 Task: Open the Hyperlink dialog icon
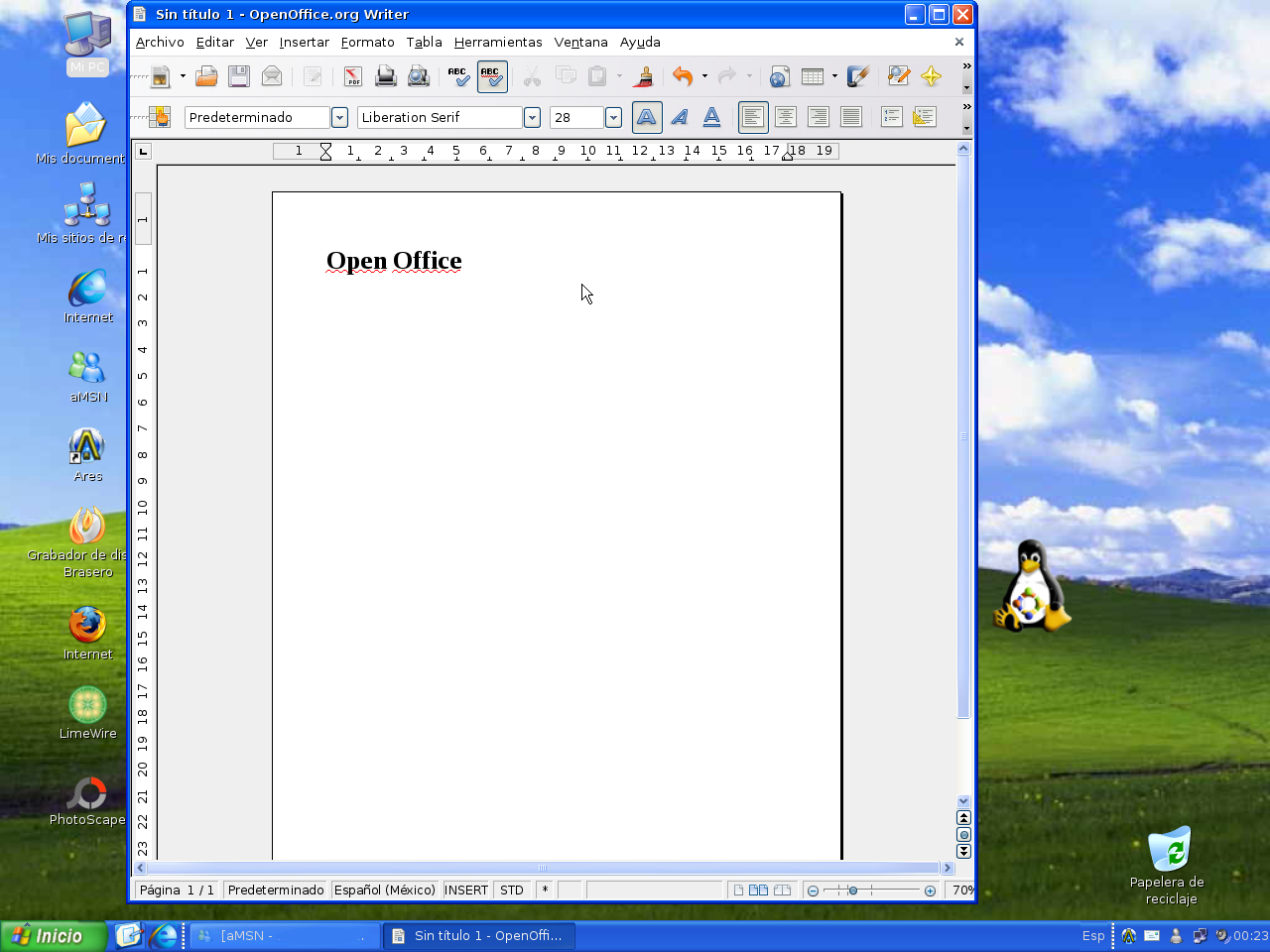point(779,76)
